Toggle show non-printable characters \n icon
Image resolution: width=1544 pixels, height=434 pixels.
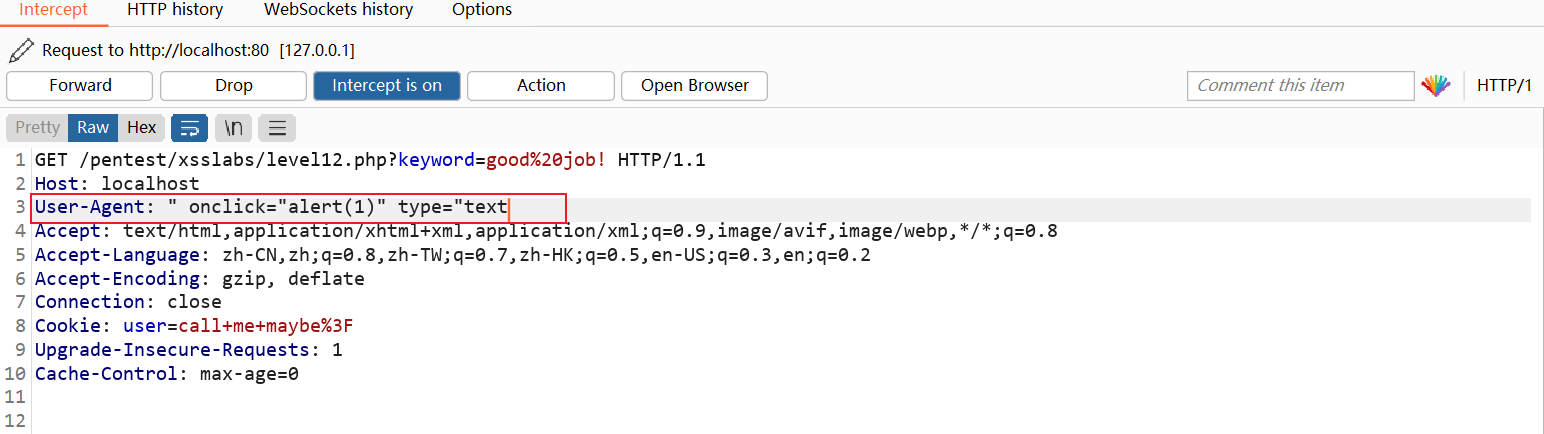coord(233,128)
